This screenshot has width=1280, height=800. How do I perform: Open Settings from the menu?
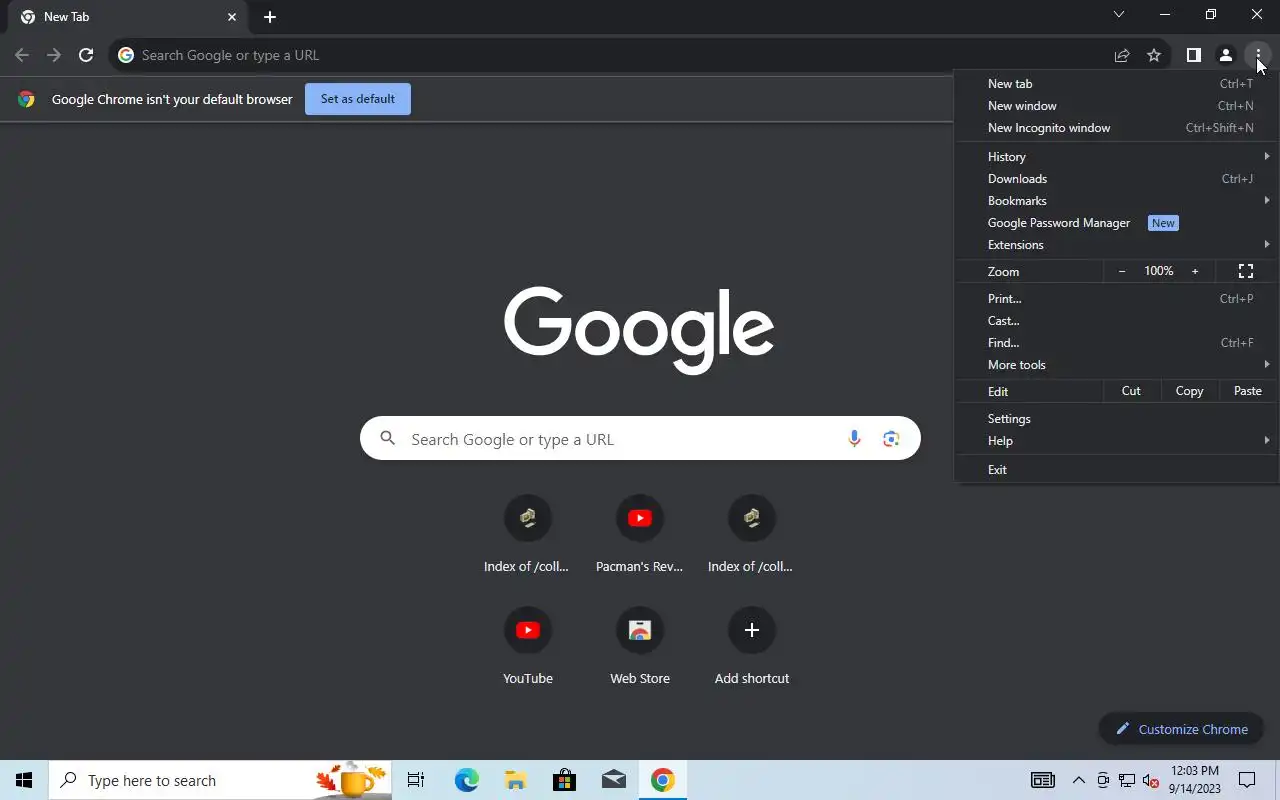click(x=1116, y=419)
